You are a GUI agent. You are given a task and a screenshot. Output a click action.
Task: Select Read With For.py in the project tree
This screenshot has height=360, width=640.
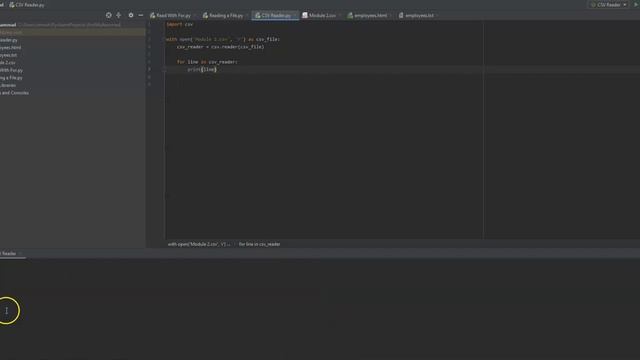click(11, 70)
